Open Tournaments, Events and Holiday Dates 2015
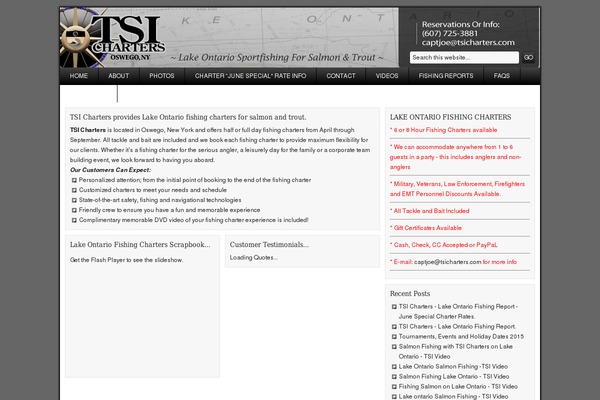The height and width of the screenshot is (400, 600). (x=461, y=336)
